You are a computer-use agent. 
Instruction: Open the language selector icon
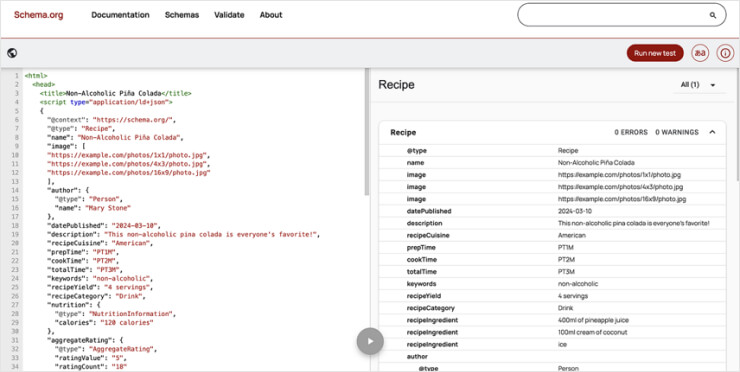pyautogui.click(x=700, y=53)
